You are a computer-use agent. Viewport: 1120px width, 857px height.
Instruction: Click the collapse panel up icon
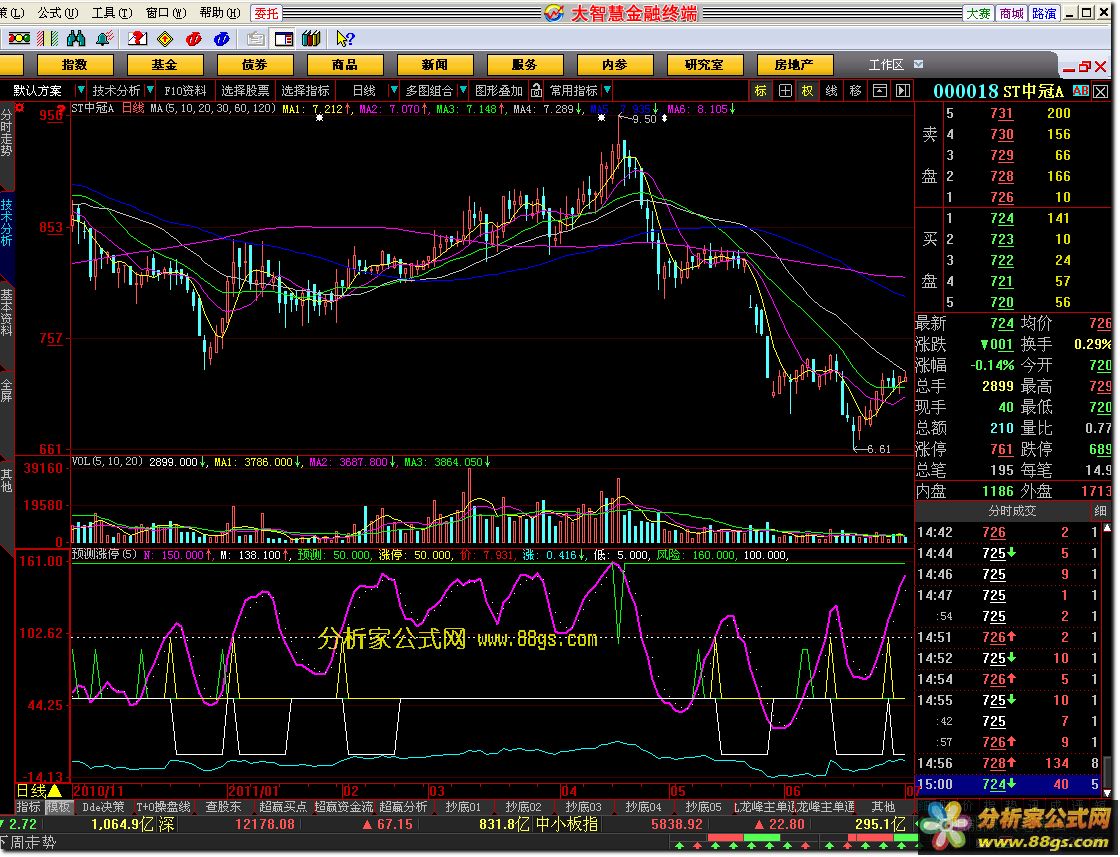[880, 91]
